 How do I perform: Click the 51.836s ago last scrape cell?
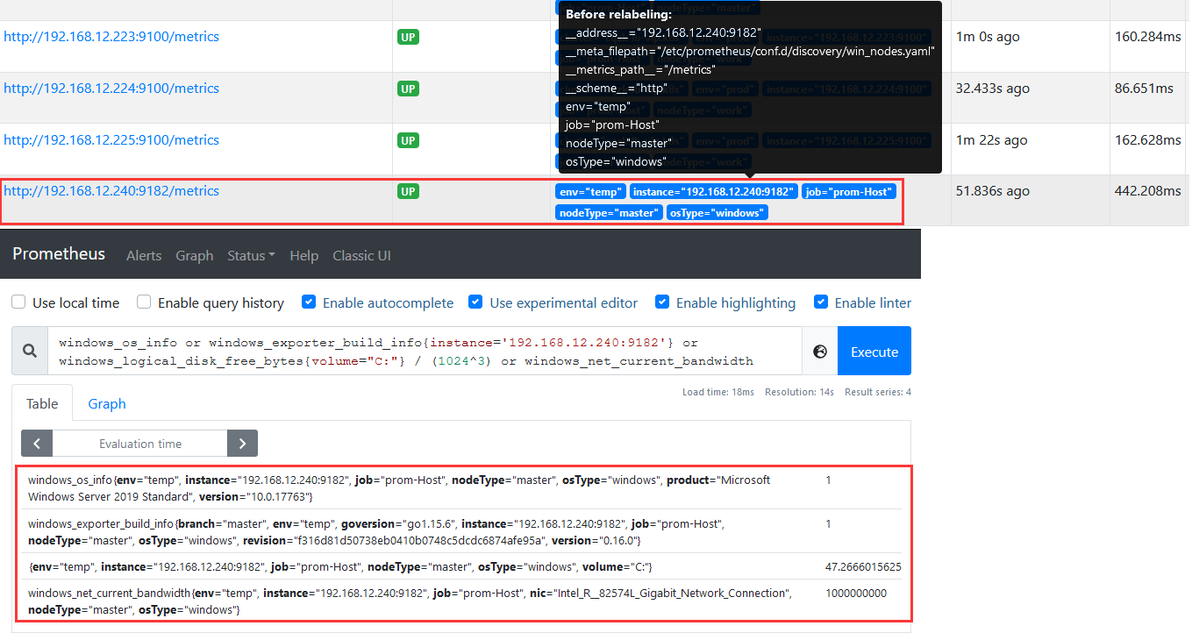[x=992, y=191]
